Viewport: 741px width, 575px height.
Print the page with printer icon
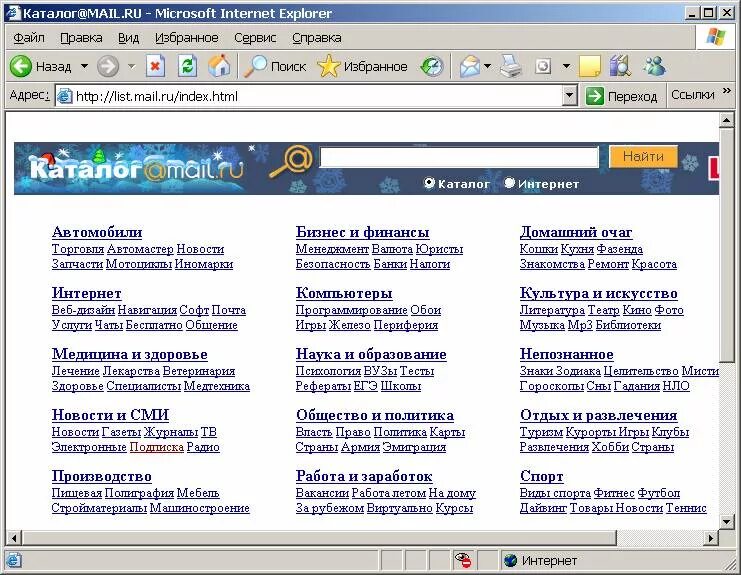(x=511, y=66)
